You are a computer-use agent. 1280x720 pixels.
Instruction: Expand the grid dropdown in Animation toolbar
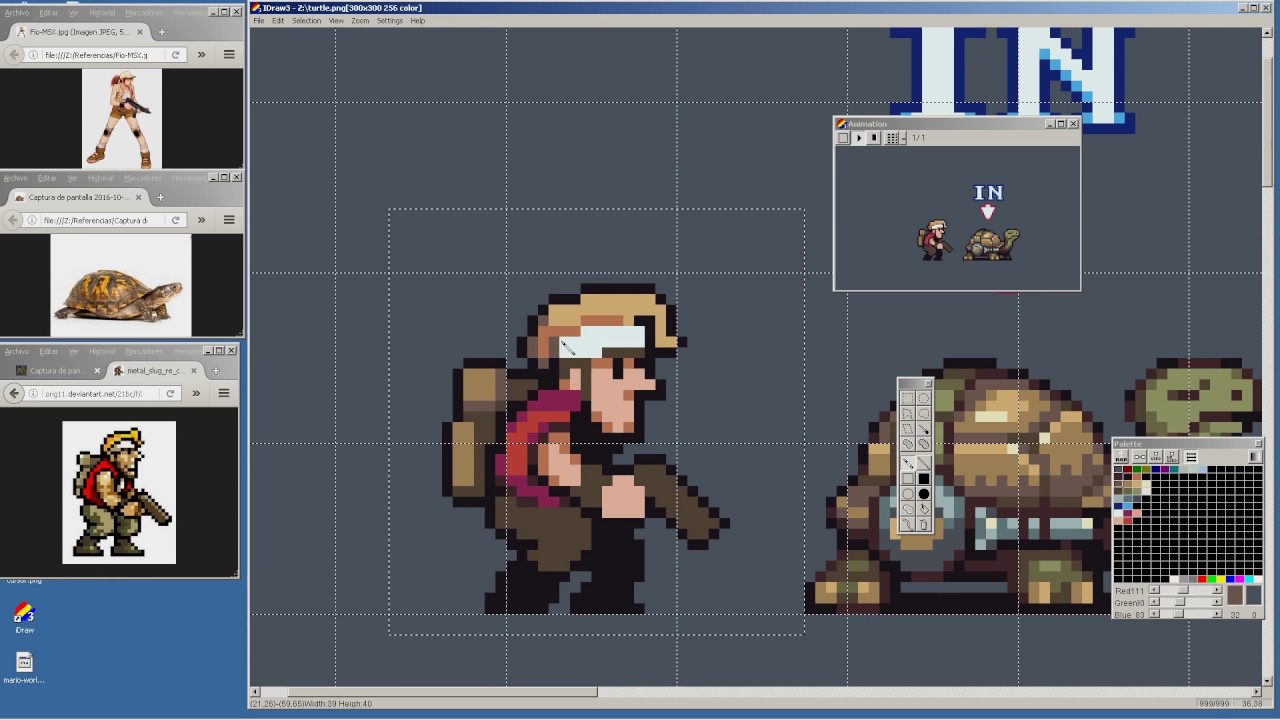tap(903, 138)
